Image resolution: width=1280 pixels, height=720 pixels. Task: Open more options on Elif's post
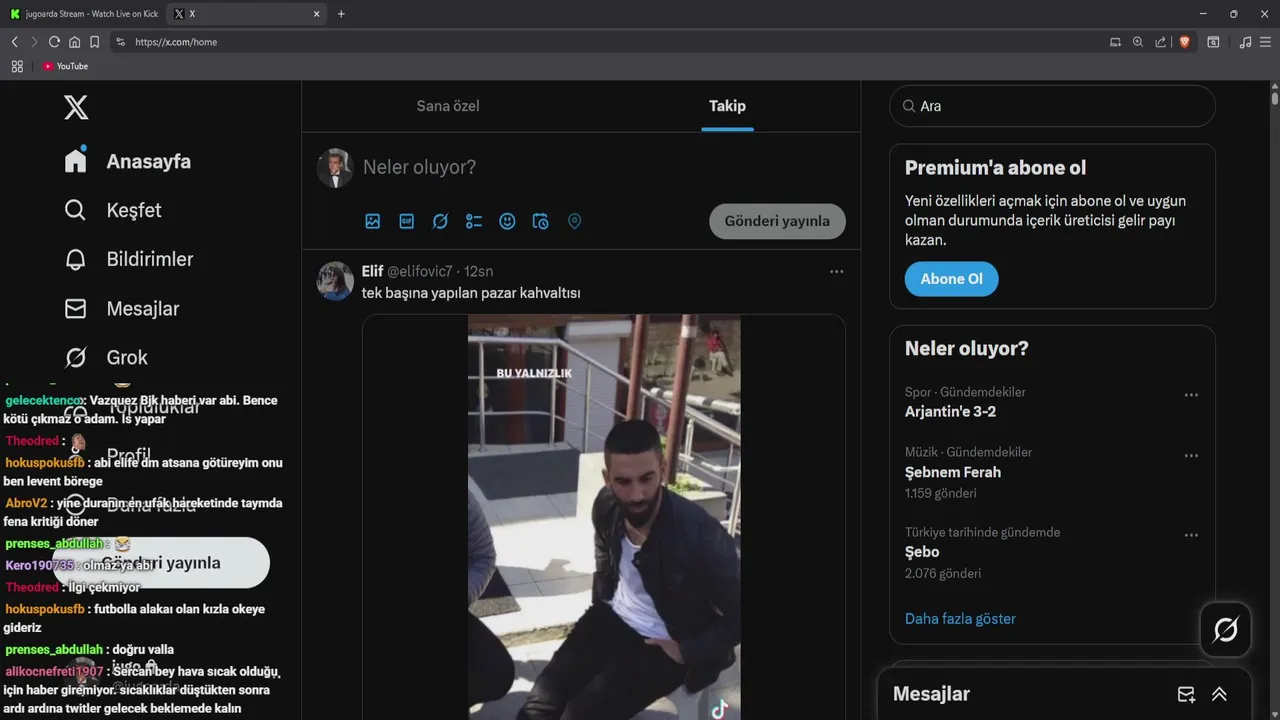tap(836, 271)
